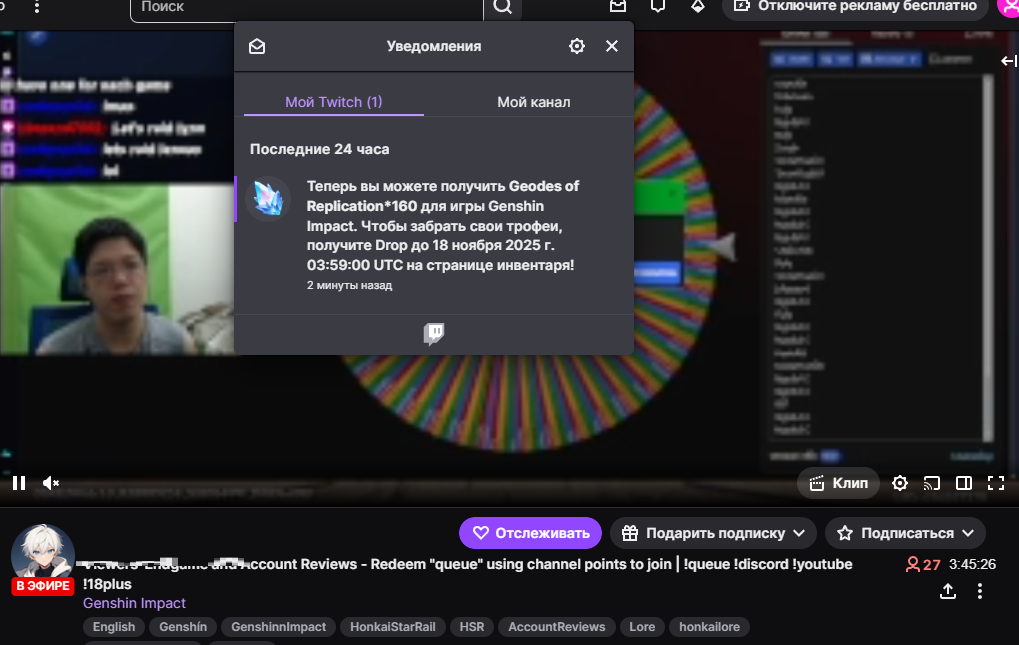Click viewer count 27

point(923,564)
